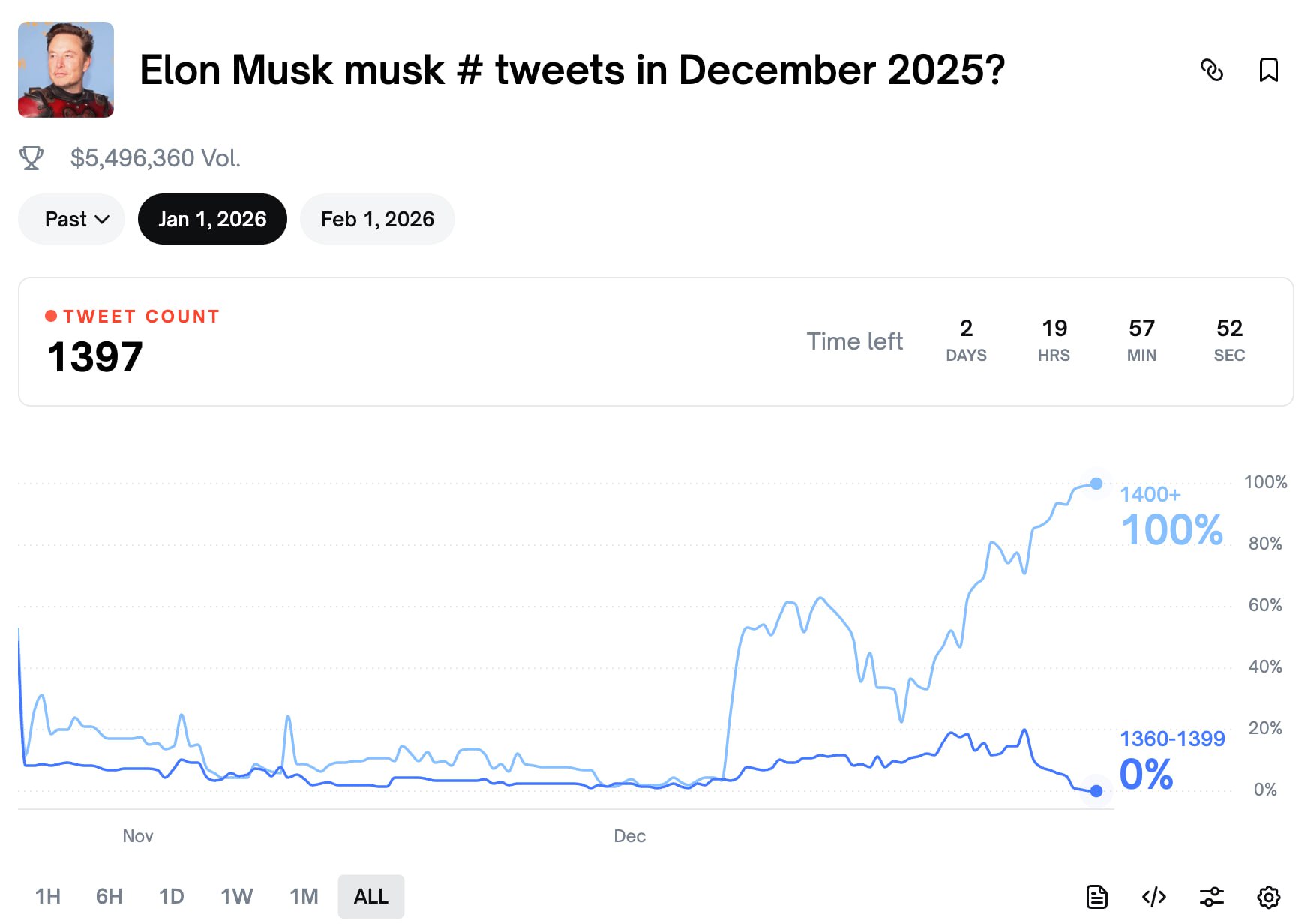
Task: Set chart range to 1D
Action: point(171,896)
